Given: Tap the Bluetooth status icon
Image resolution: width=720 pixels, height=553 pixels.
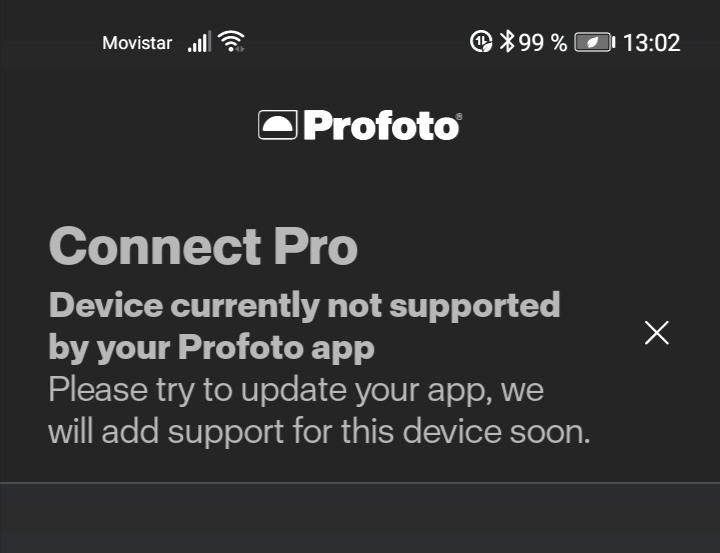Looking at the screenshot, I should point(507,42).
